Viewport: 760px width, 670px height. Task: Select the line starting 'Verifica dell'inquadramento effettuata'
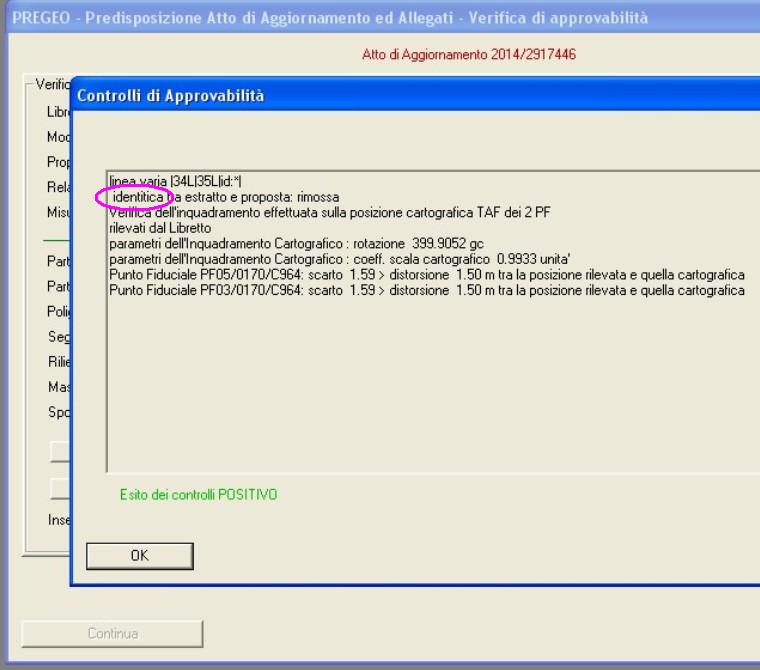coord(330,212)
